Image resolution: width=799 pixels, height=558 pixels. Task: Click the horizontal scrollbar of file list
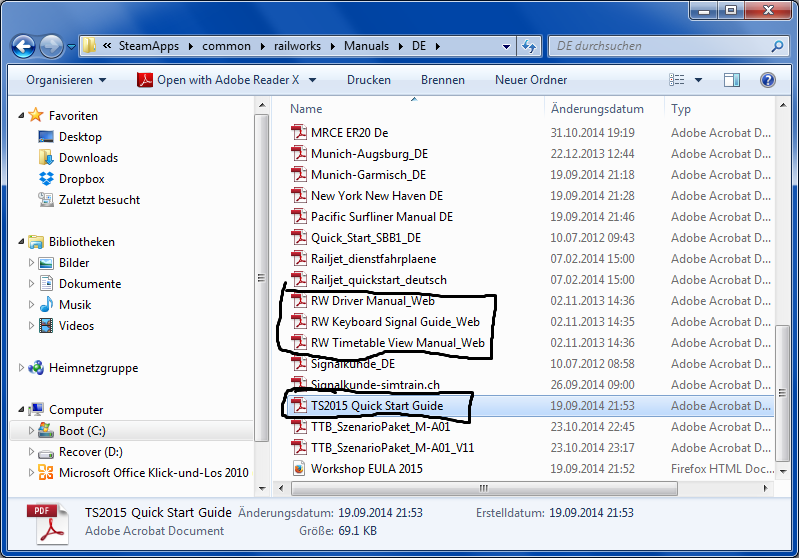[x=484, y=488]
